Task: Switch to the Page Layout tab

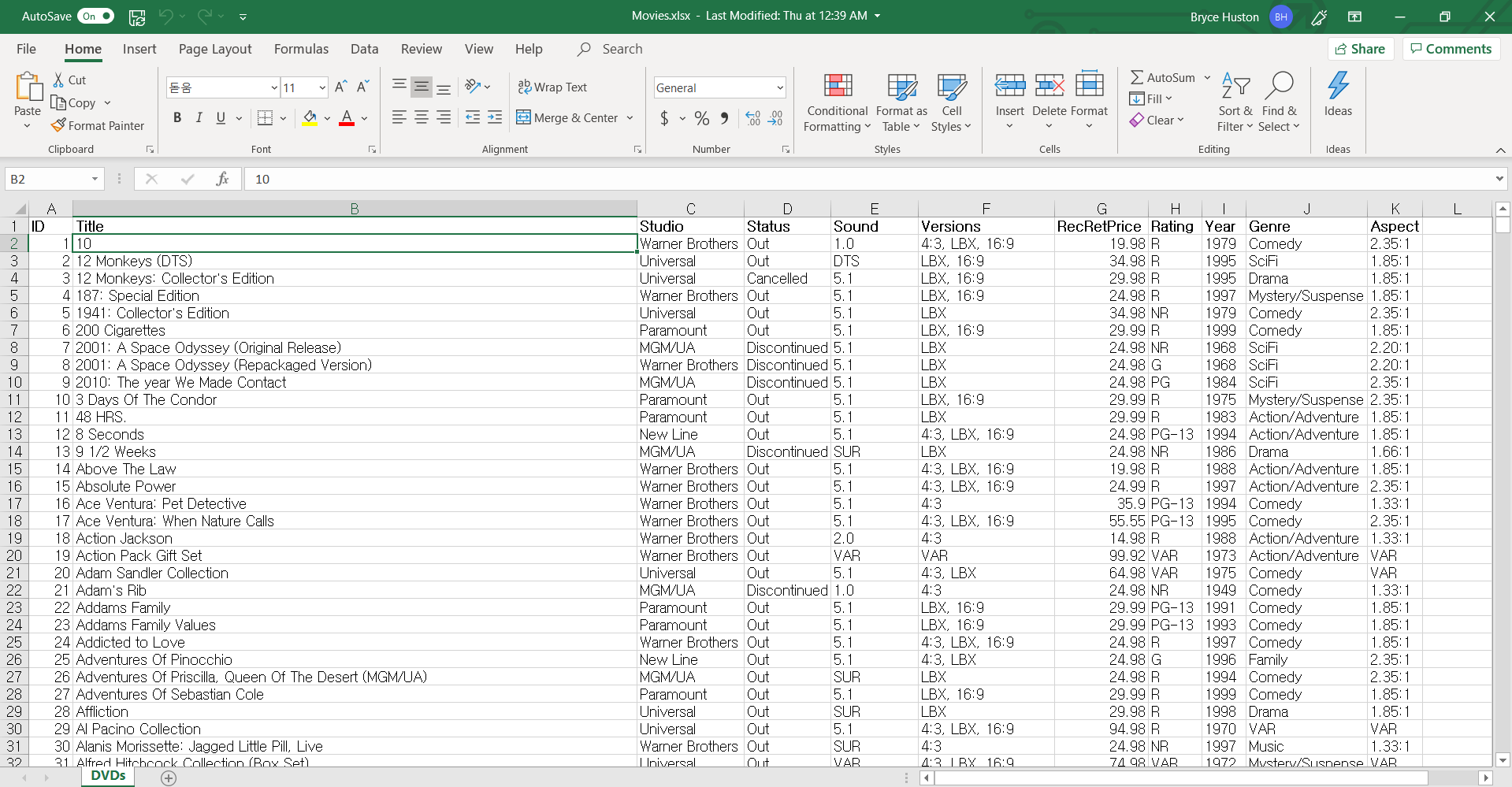Action: coord(215,49)
